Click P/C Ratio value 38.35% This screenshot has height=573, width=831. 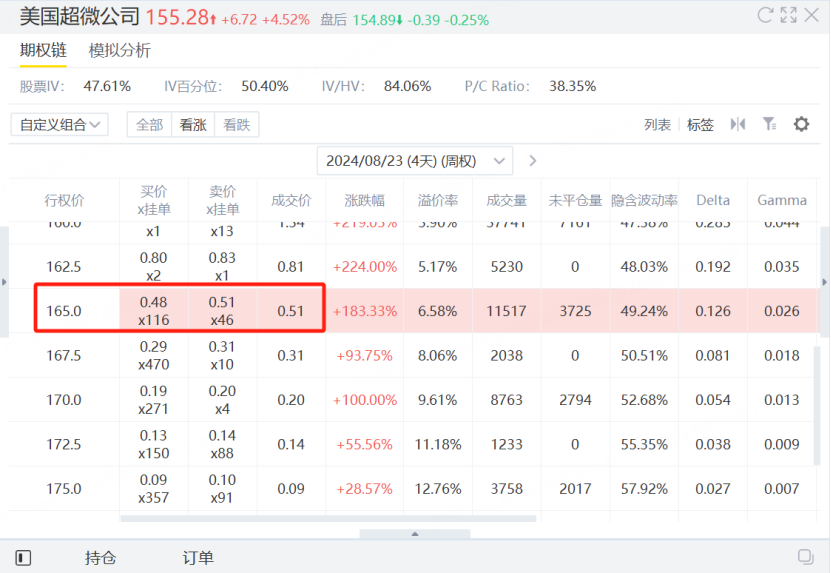pyautogui.click(x=572, y=86)
